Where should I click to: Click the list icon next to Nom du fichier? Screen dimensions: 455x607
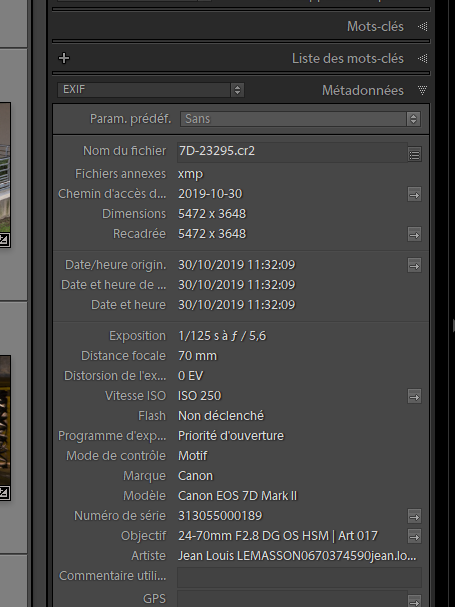coord(414,155)
